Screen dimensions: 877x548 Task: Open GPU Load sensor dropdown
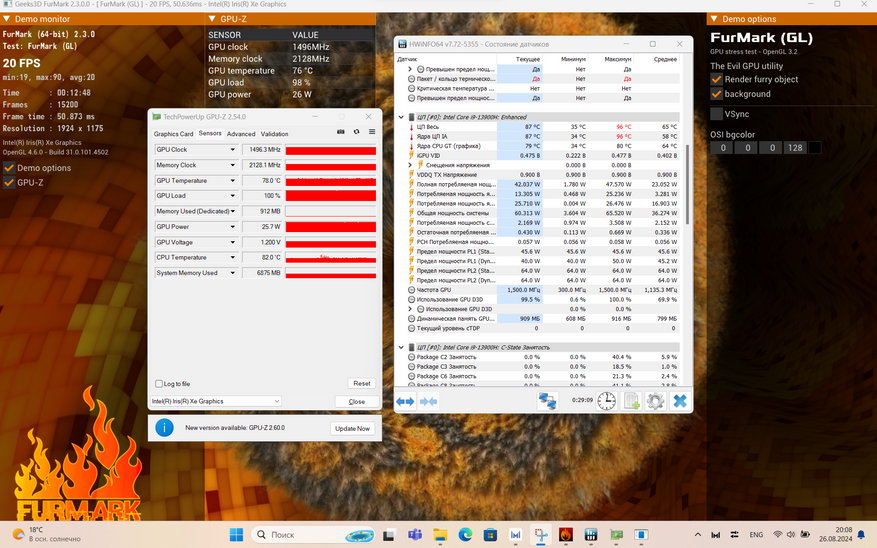233,196
